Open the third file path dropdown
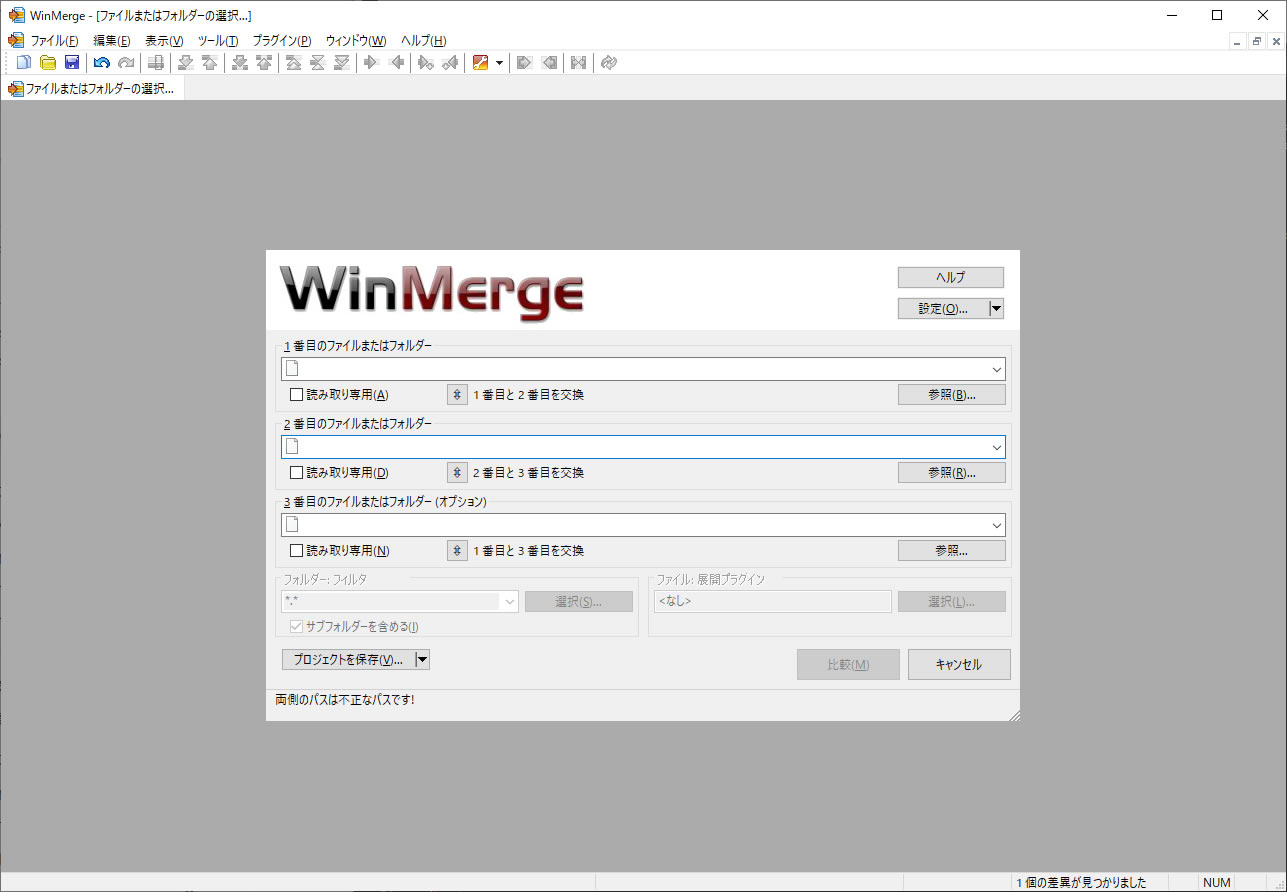Image resolution: width=1287 pixels, height=892 pixels. 996,524
